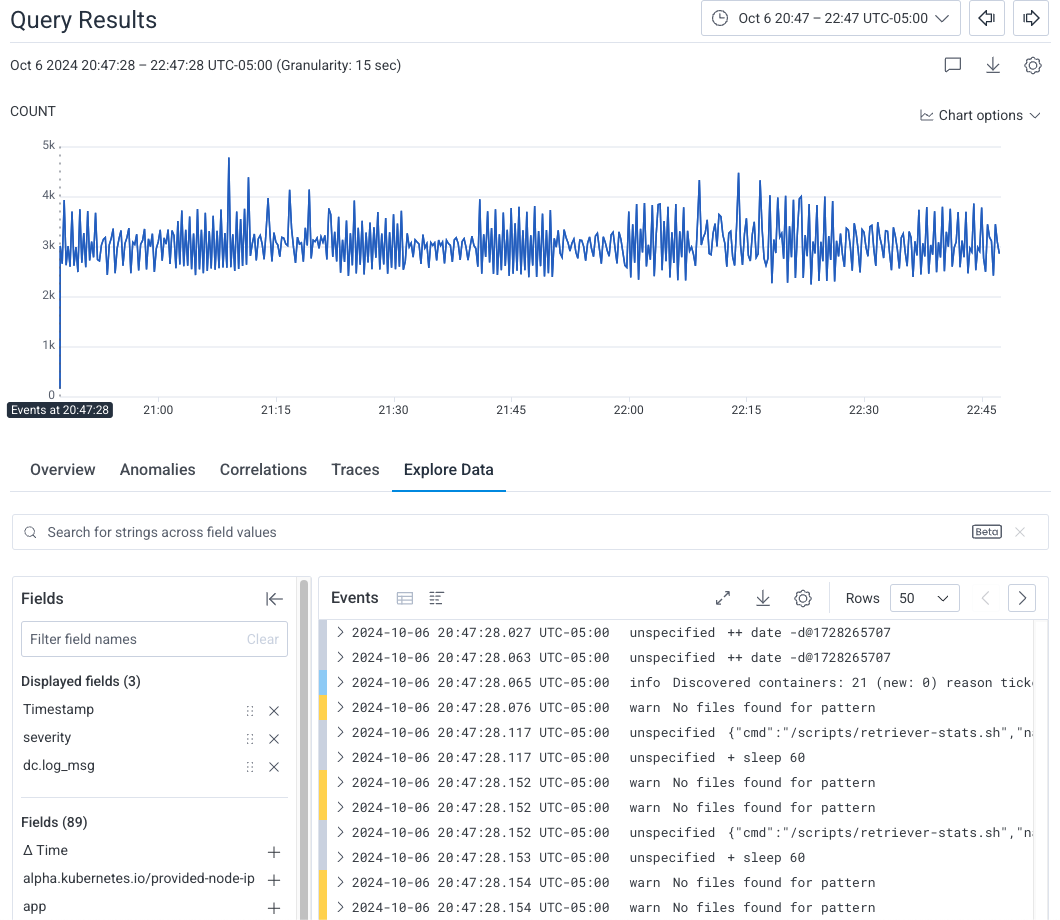1060x920 pixels.
Task: Expand the Events panel to fullscreen
Action: pyautogui.click(x=722, y=597)
